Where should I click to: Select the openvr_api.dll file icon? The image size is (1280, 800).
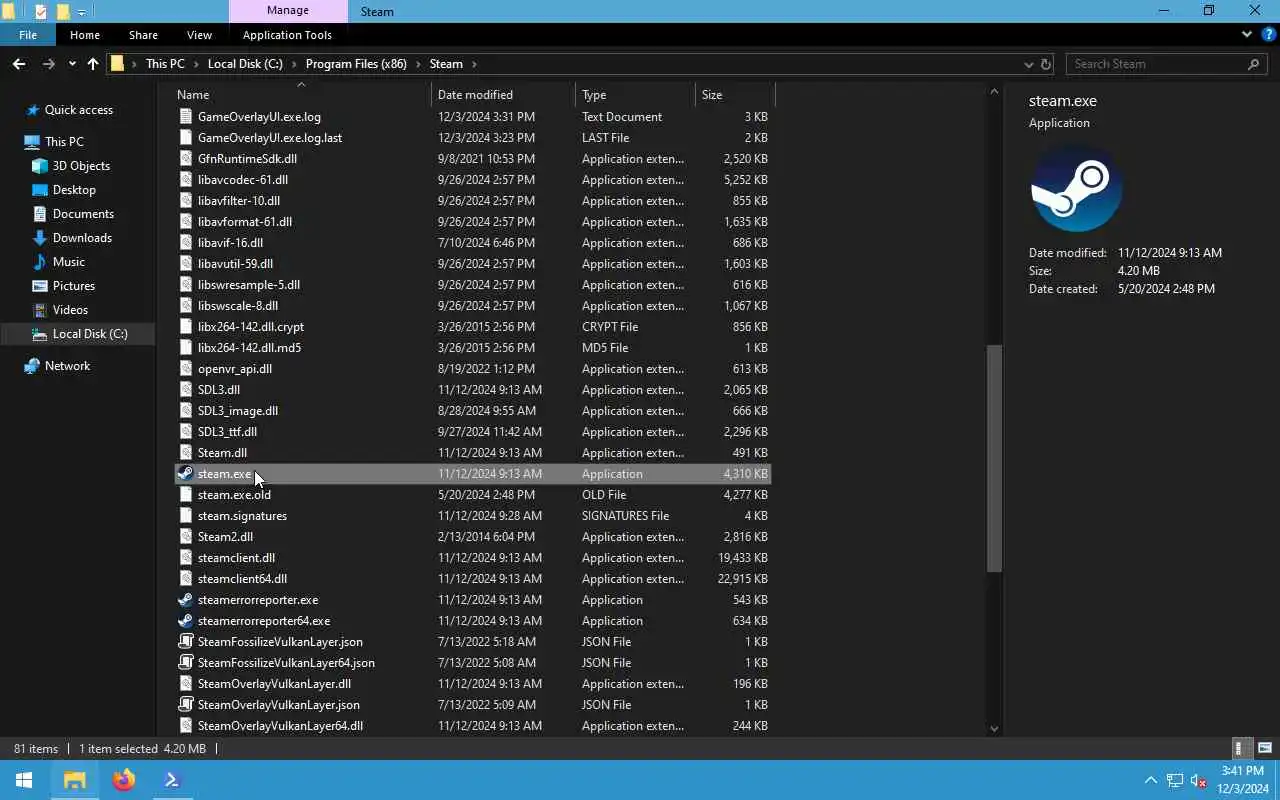(x=185, y=369)
